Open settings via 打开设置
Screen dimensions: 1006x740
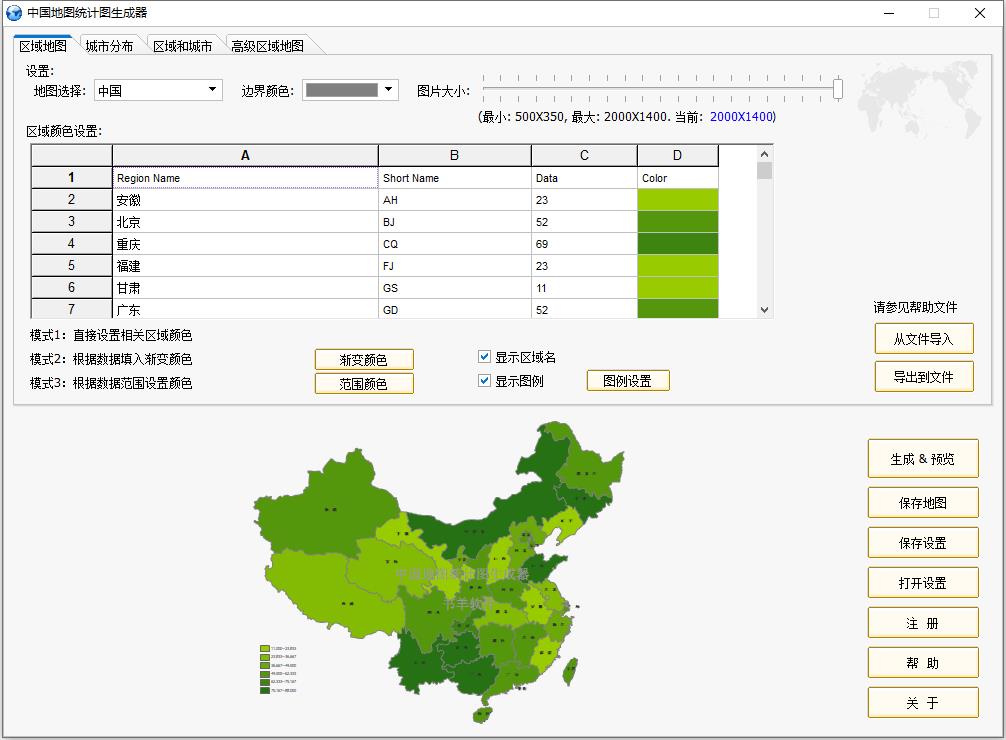(922, 582)
